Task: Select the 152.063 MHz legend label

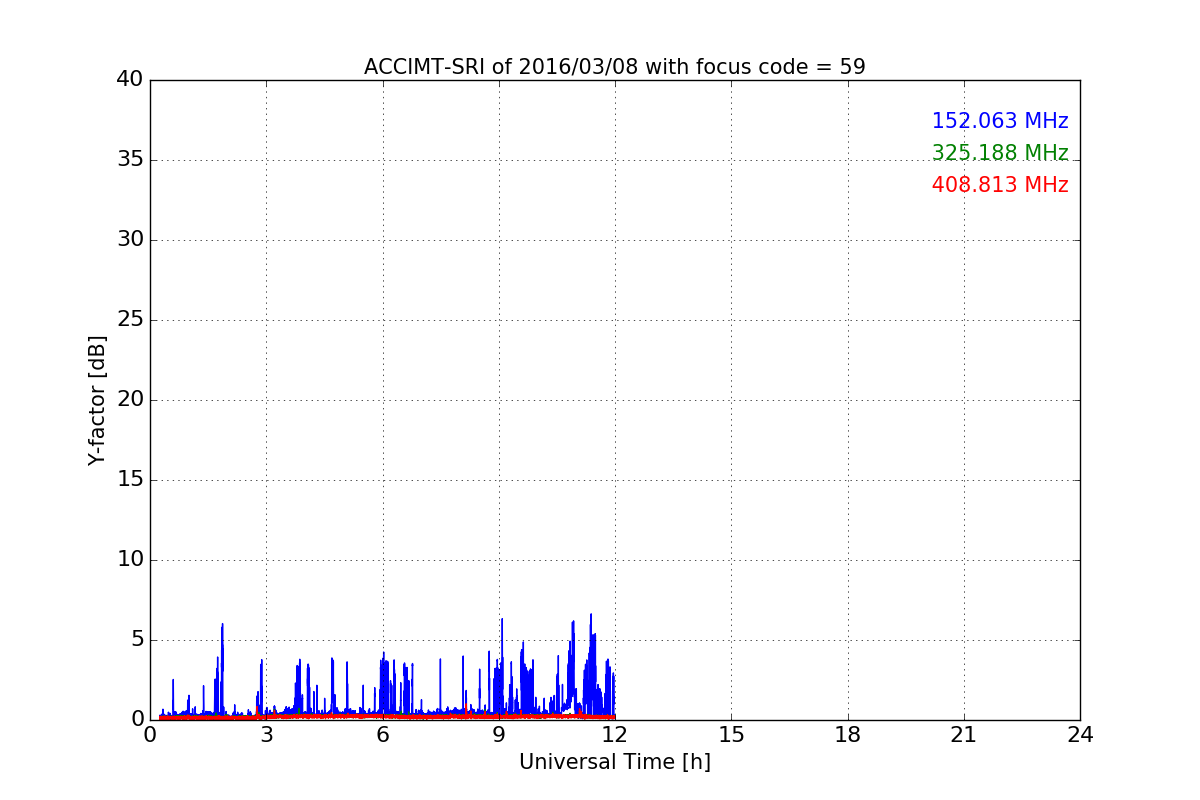Action: point(1000,121)
